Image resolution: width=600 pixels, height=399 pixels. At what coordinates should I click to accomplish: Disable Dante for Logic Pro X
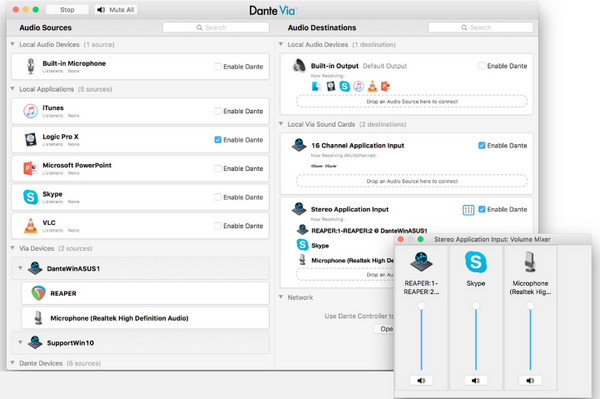click(218, 140)
